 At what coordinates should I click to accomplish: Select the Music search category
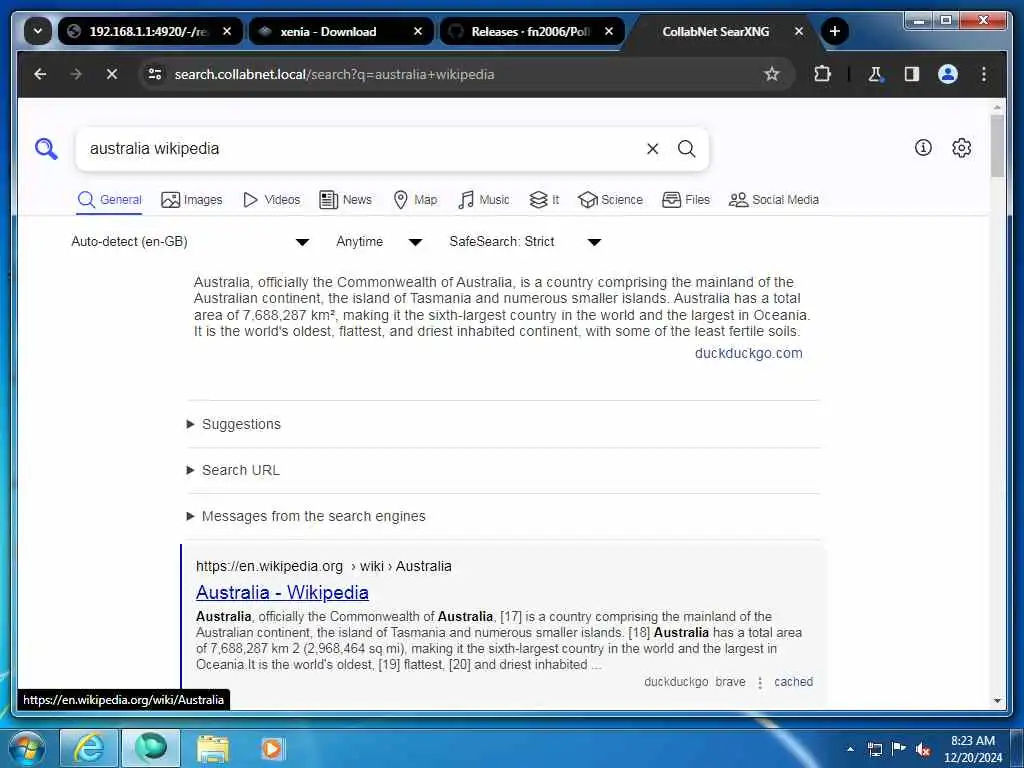click(x=483, y=200)
